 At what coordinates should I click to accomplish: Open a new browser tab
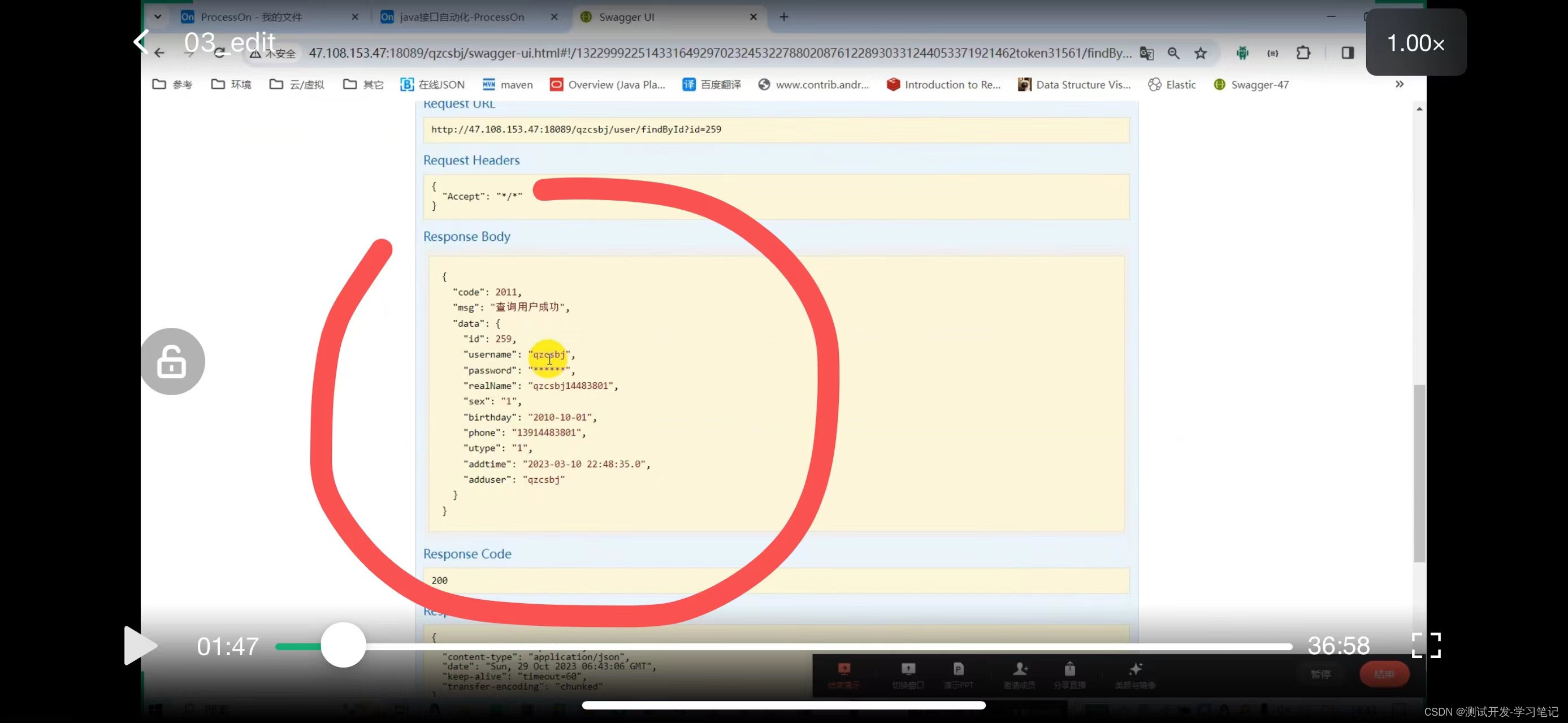tap(784, 17)
